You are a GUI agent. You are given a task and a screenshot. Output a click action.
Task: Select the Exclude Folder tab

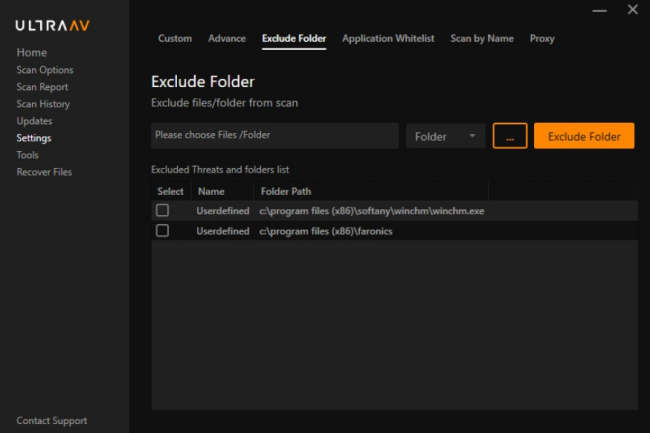pyautogui.click(x=294, y=39)
